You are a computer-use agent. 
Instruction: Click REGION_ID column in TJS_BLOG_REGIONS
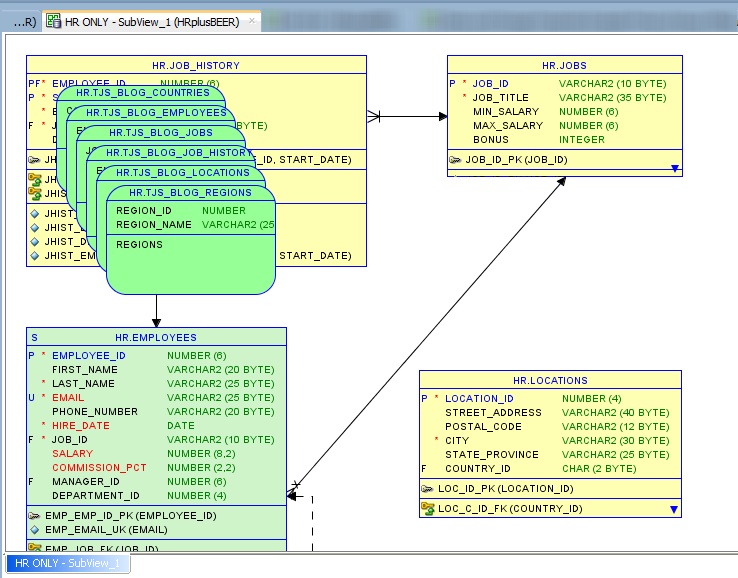click(144, 210)
